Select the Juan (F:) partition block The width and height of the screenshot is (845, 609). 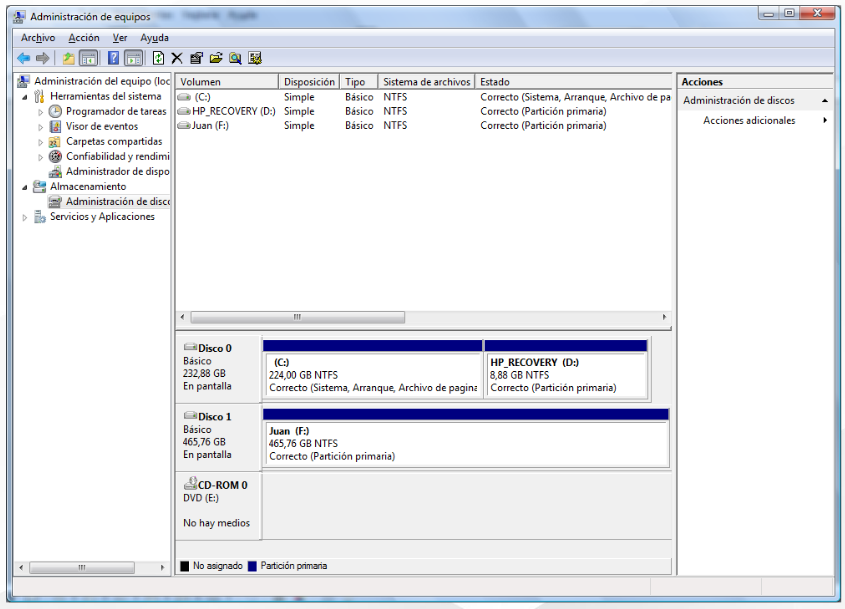click(x=466, y=438)
